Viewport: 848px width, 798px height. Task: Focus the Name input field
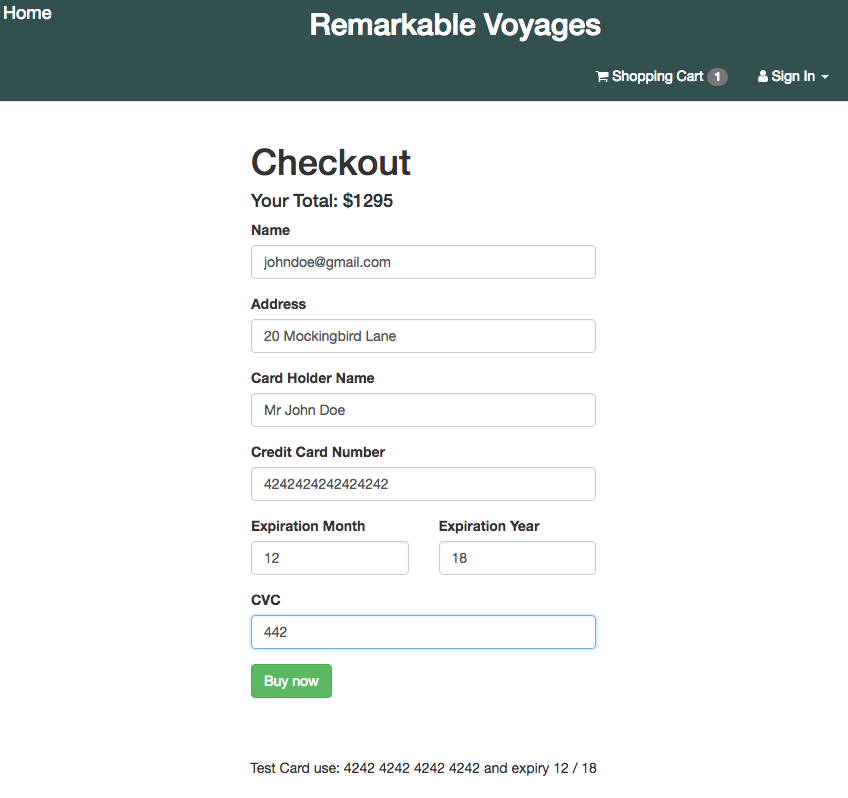tap(423, 262)
